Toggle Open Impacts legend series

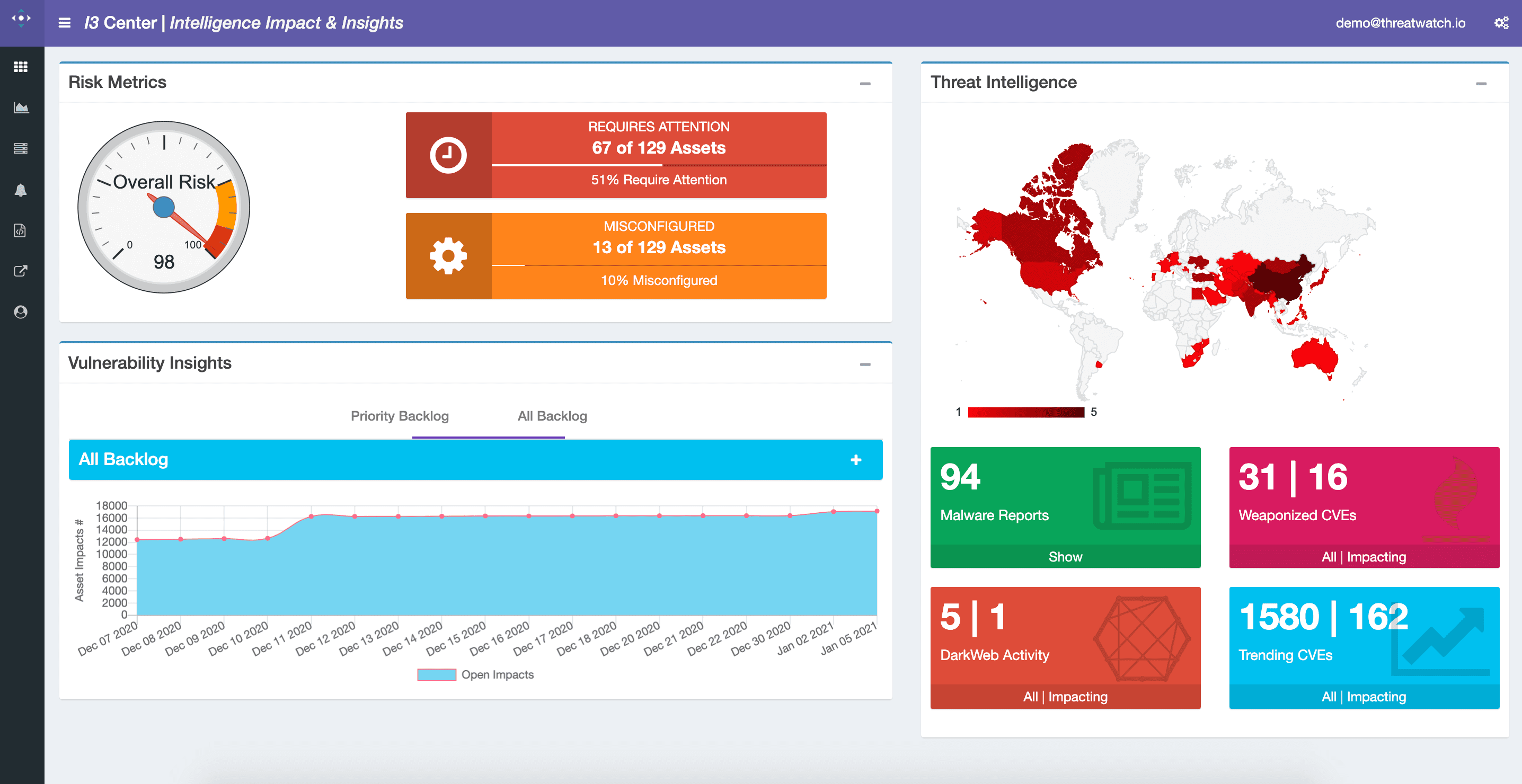476,675
